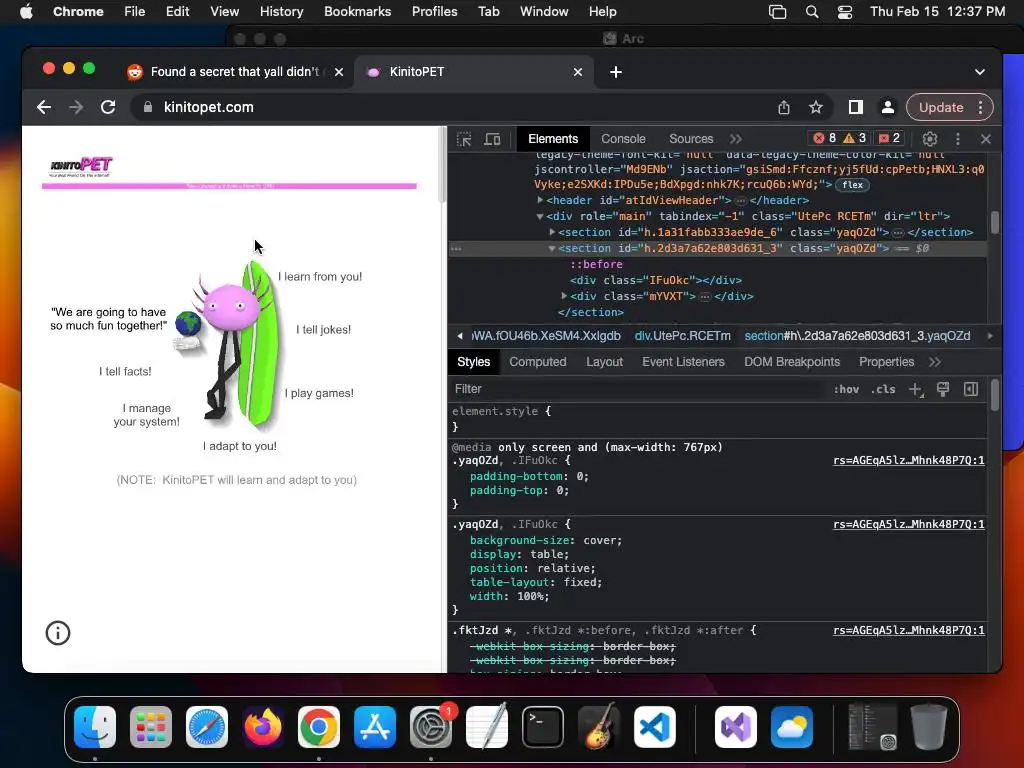1024x768 pixels.
Task: Open Terminal from the Dock
Action: (x=543, y=727)
